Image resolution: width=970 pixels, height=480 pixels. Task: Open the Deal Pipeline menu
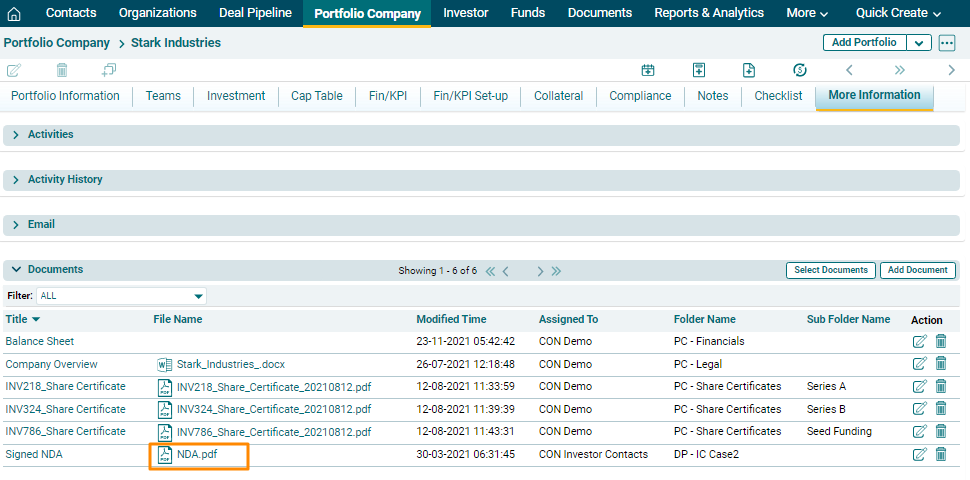click(x=255, y=13)
